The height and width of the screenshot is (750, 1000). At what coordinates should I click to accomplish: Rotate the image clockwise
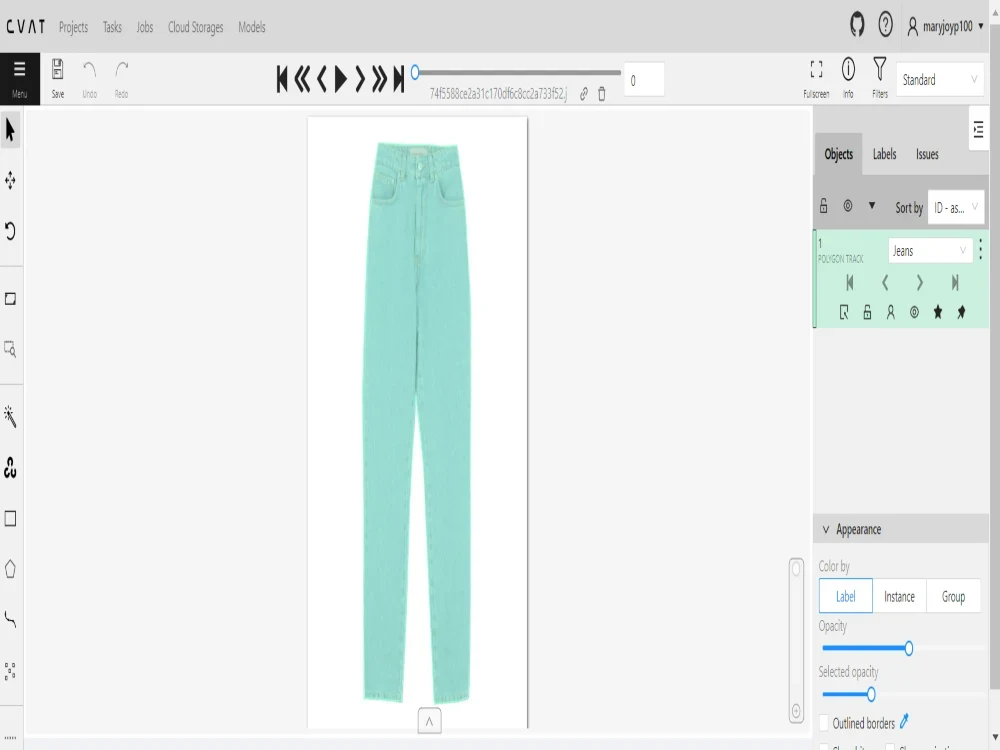[x=10, y=231]
